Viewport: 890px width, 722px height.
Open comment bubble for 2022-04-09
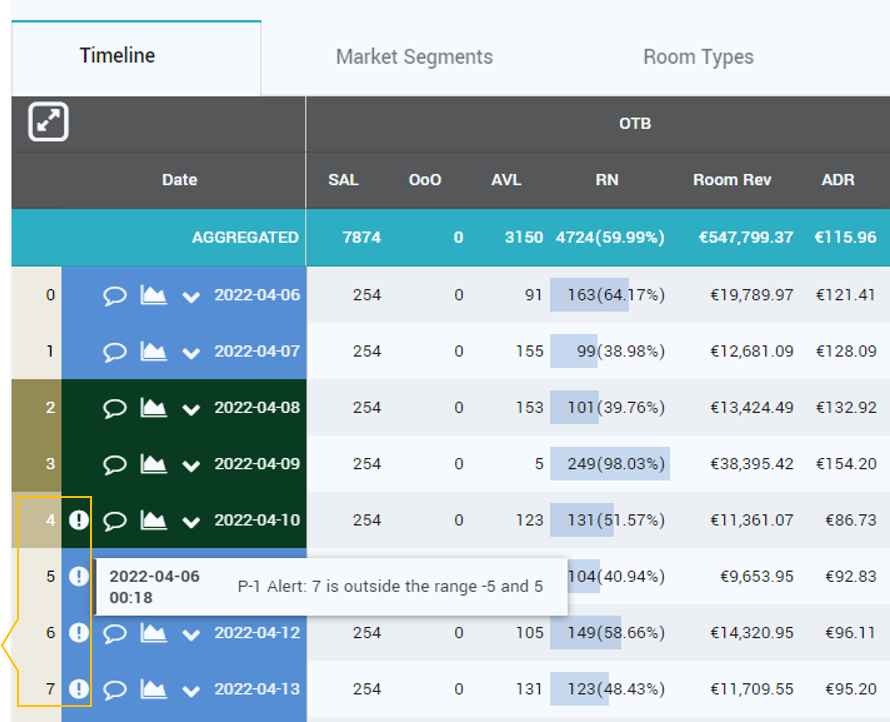pos(114,464)
